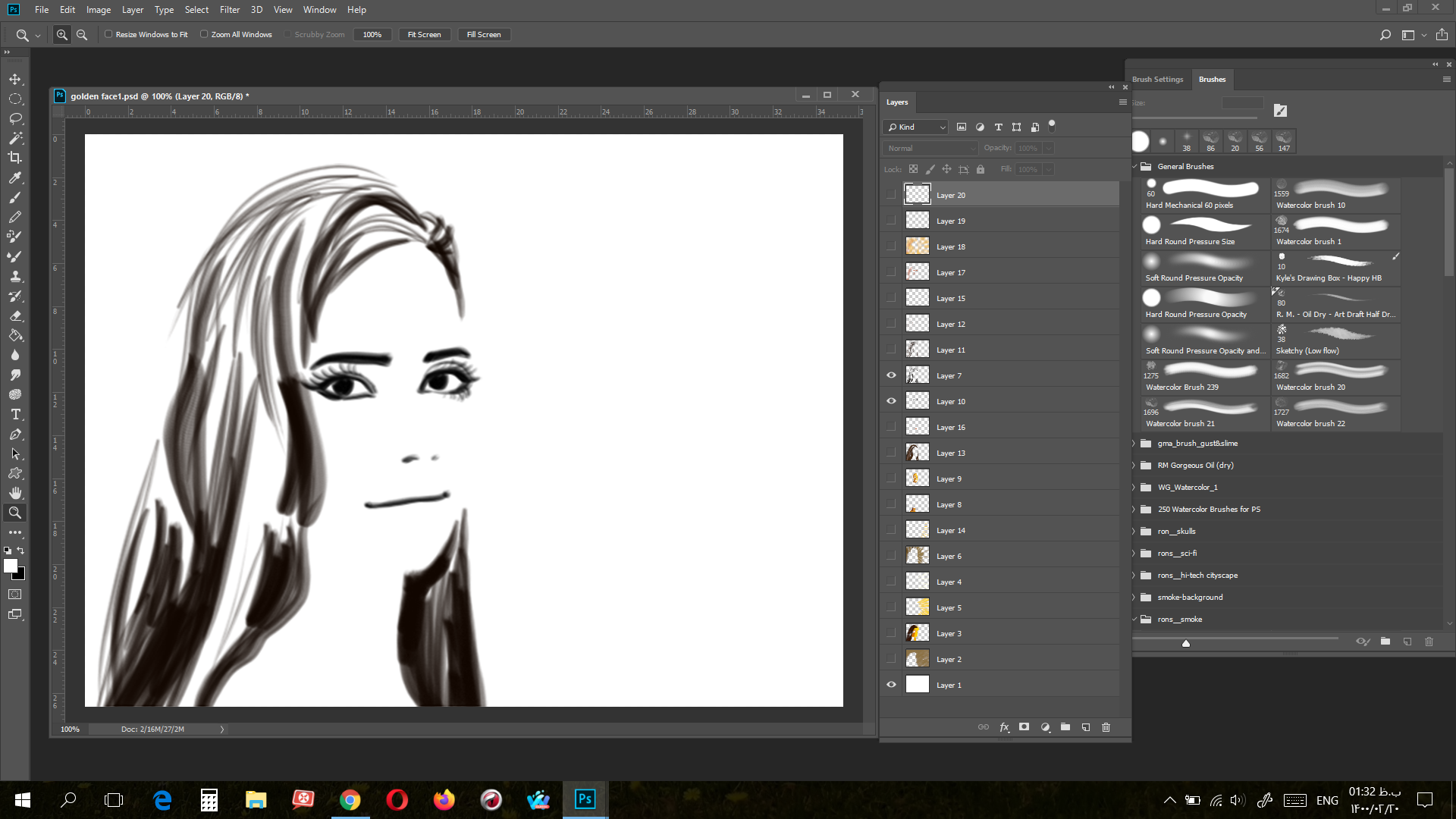Toggle layer filtering on/off switch
This screenshot has height=819, width=1456.
[x=1052, y=126]
